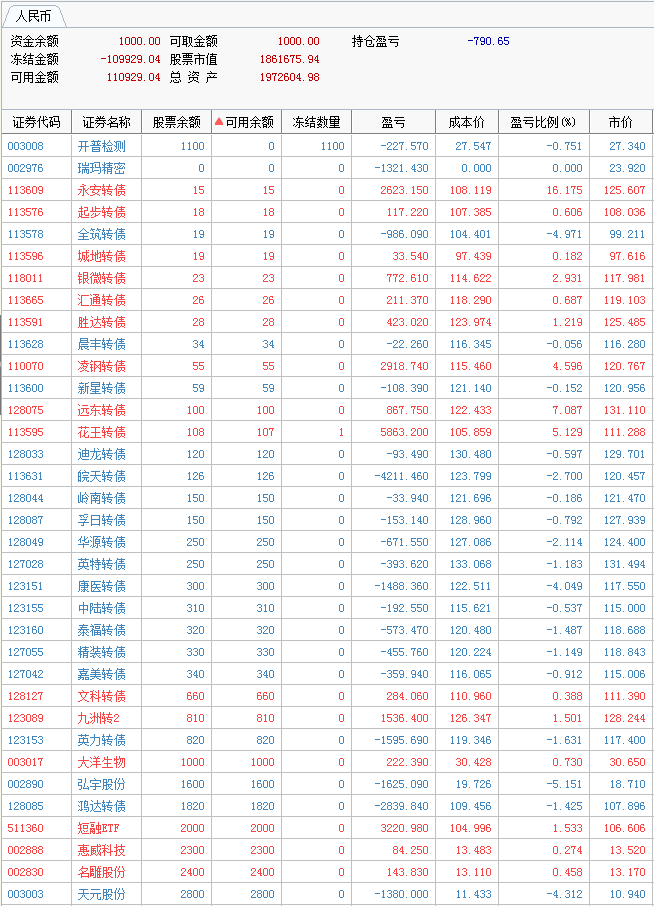
Task: Select the 花王转债 row
Action: click(x=327, y=432)
